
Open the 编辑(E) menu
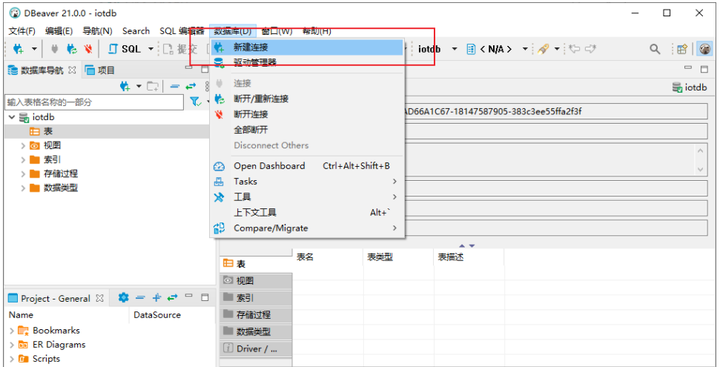(59, 31)
